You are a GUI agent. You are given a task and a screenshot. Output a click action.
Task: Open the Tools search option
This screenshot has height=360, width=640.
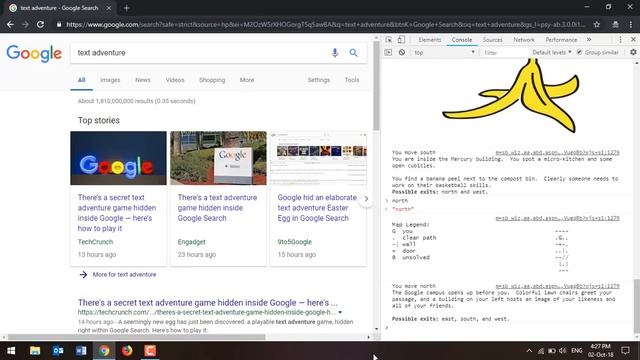[352, 80]
